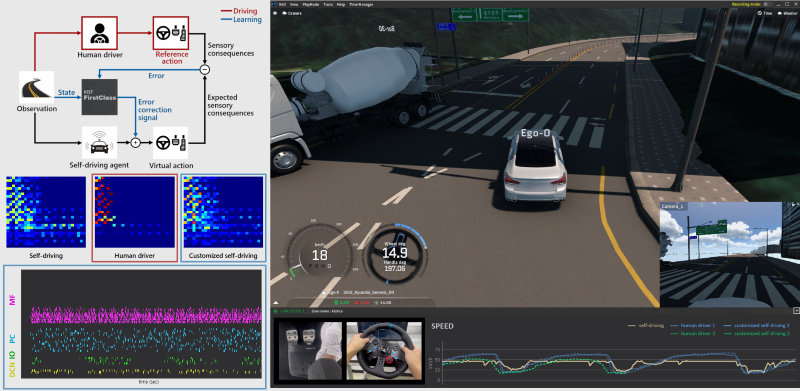This screenshot has width=800, height=391.
Task: Click the red brake value icon
Action: click(356, 302)
